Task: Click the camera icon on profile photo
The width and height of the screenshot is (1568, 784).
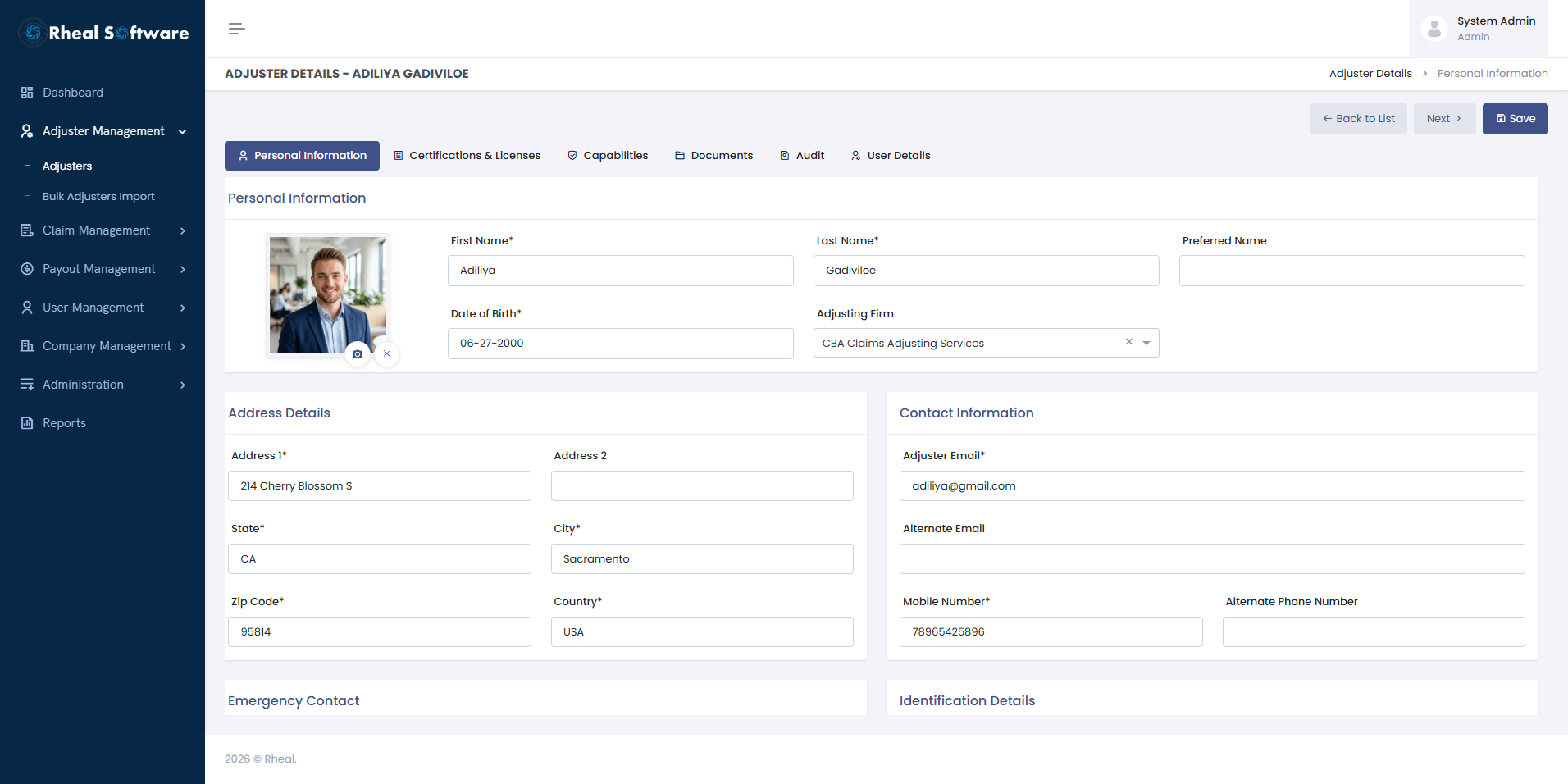Action: [x=358, y=354]
